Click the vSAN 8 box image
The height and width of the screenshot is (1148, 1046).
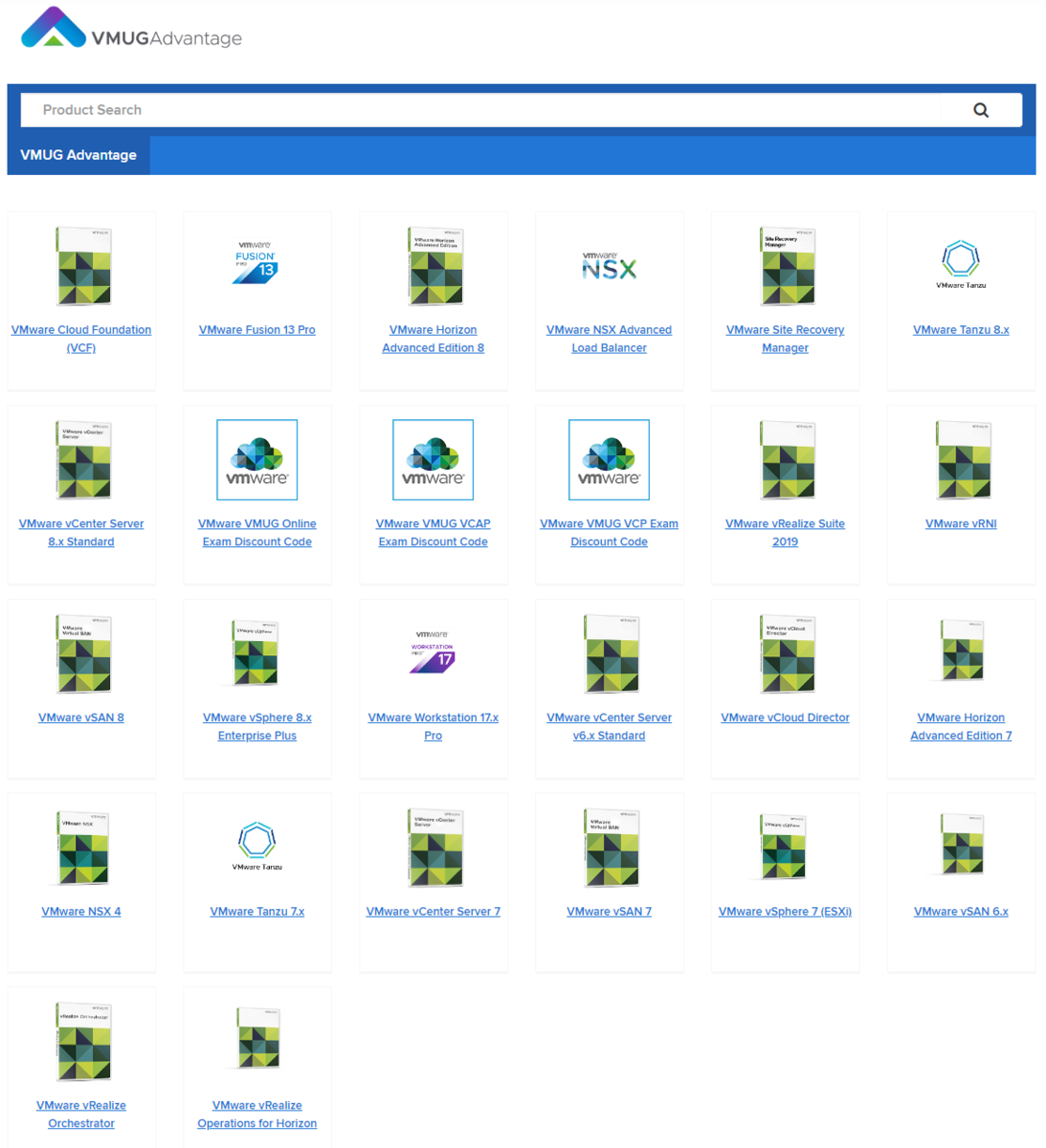click(x=83, y=654)
